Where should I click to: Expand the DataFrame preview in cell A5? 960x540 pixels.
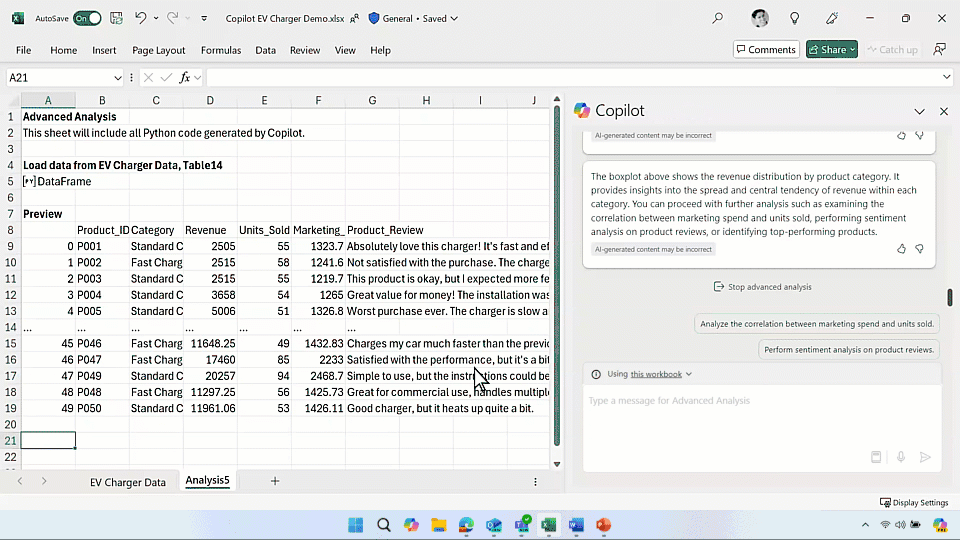coord(29,182)
